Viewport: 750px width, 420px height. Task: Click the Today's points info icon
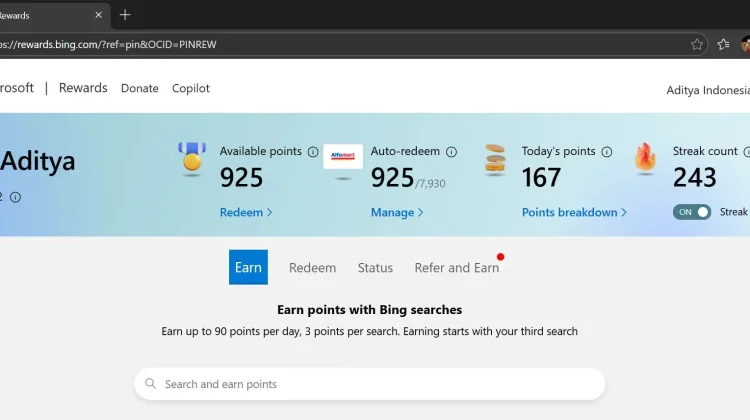click(606, 152)
